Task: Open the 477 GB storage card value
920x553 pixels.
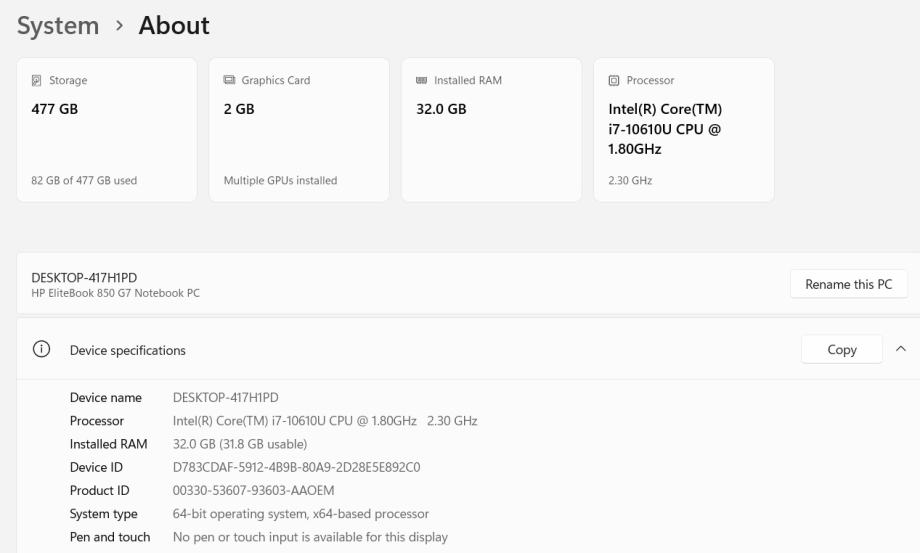Action: (55, 109)
